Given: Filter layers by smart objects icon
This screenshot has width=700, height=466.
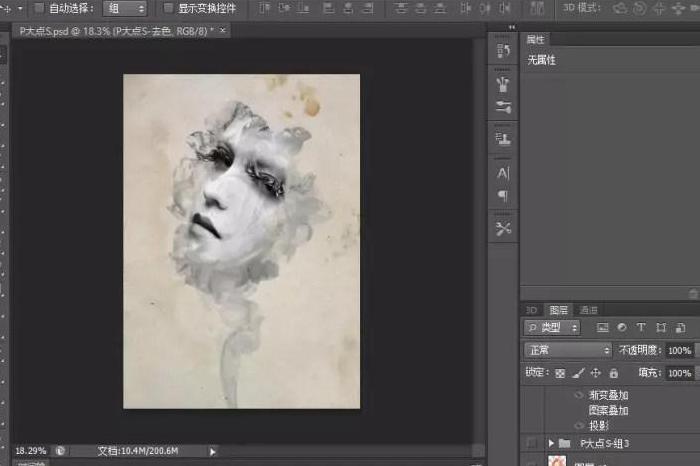Looking at the screenshot, I should (x=680, y=328).
